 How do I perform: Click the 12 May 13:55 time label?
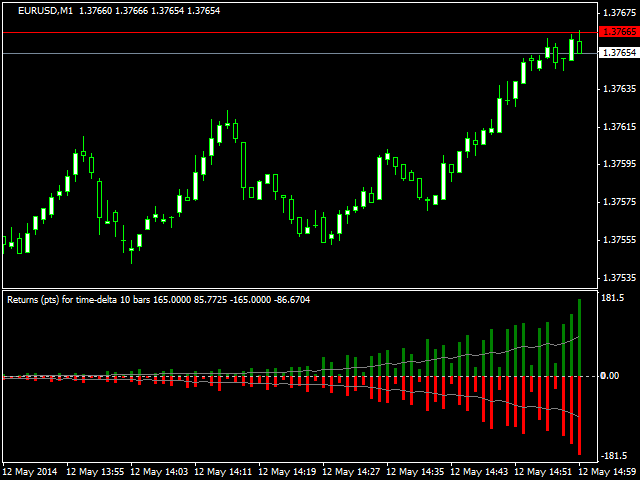[95, 472]
